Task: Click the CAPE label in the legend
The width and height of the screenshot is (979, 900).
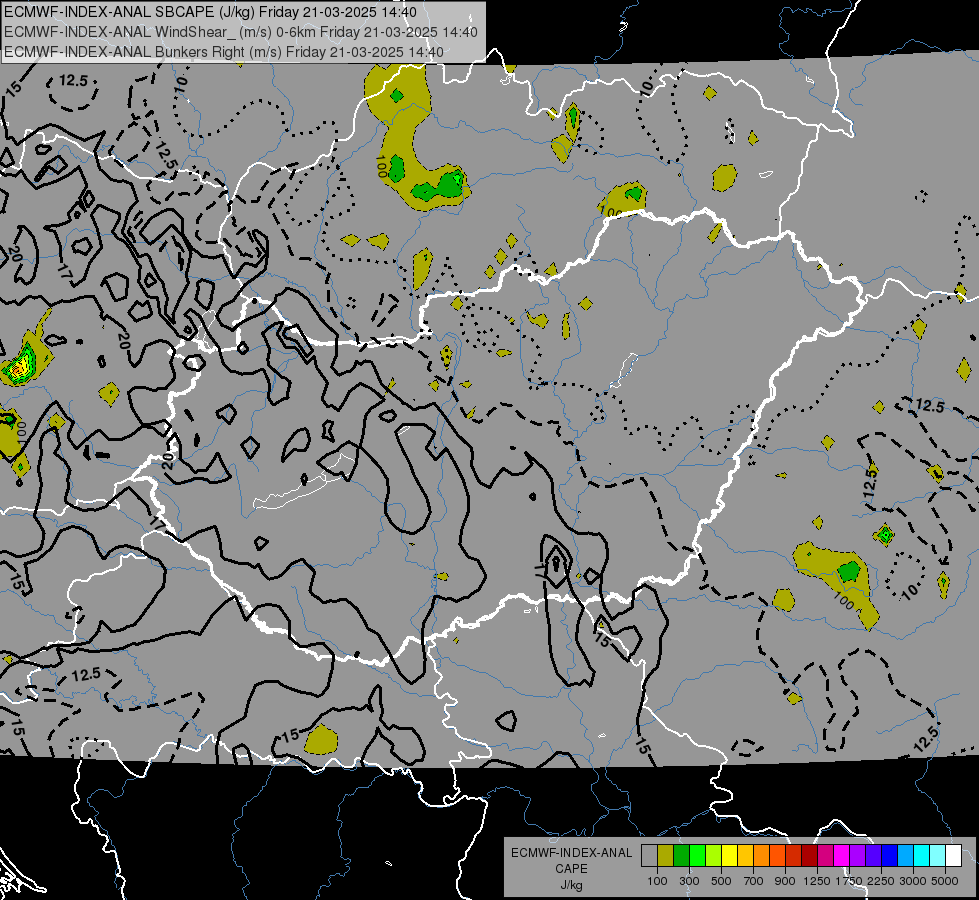Action: pos(571,869)
